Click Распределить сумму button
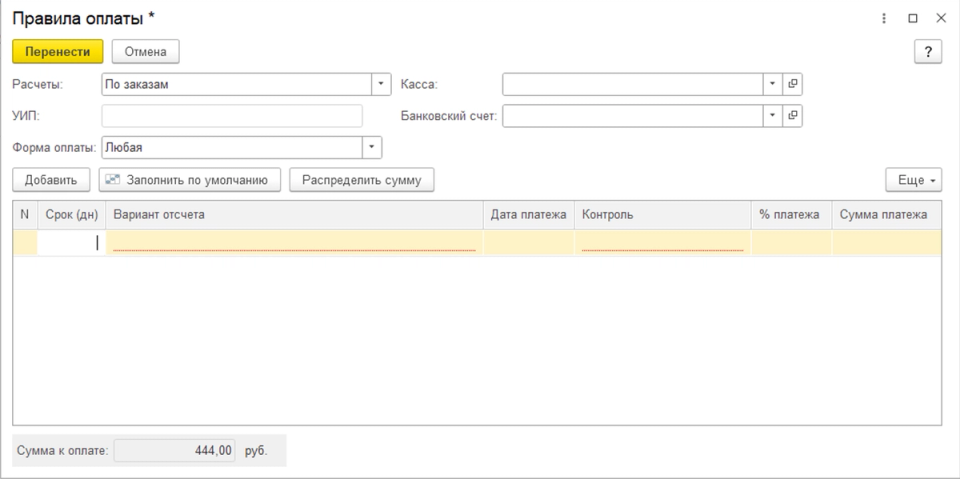Screen dimensions: 960x479 [362, 180]
